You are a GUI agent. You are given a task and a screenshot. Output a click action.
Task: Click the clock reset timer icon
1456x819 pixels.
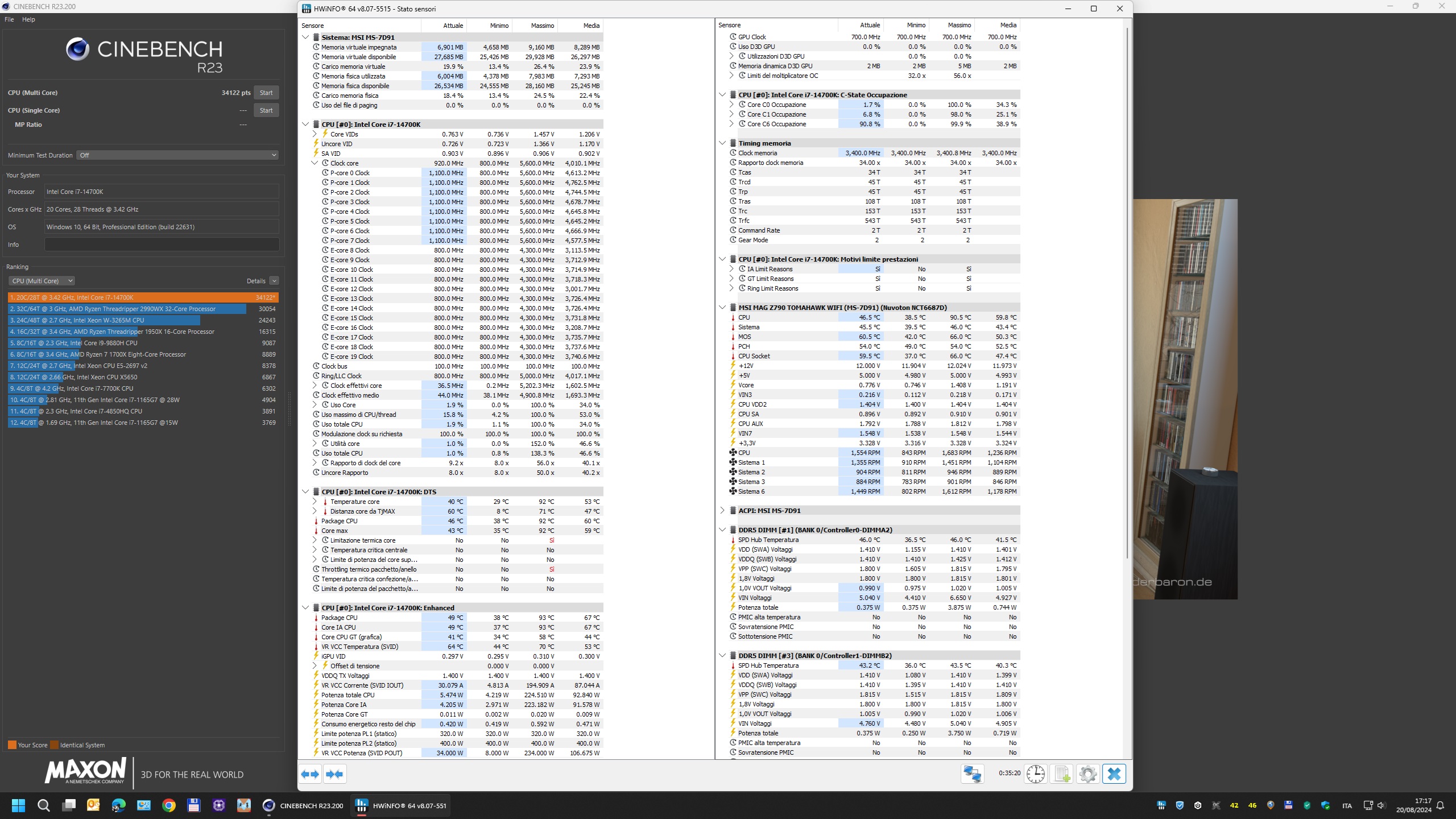point(1036,774)
